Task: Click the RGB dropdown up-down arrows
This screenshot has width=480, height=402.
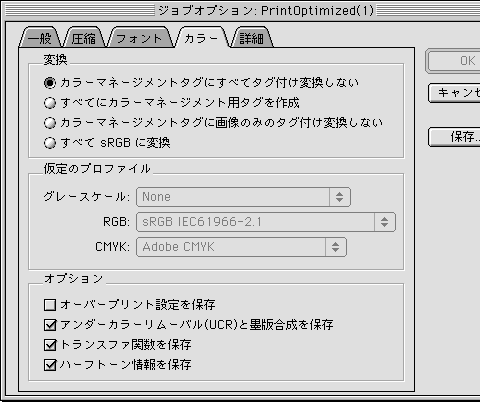Action: 385,222
